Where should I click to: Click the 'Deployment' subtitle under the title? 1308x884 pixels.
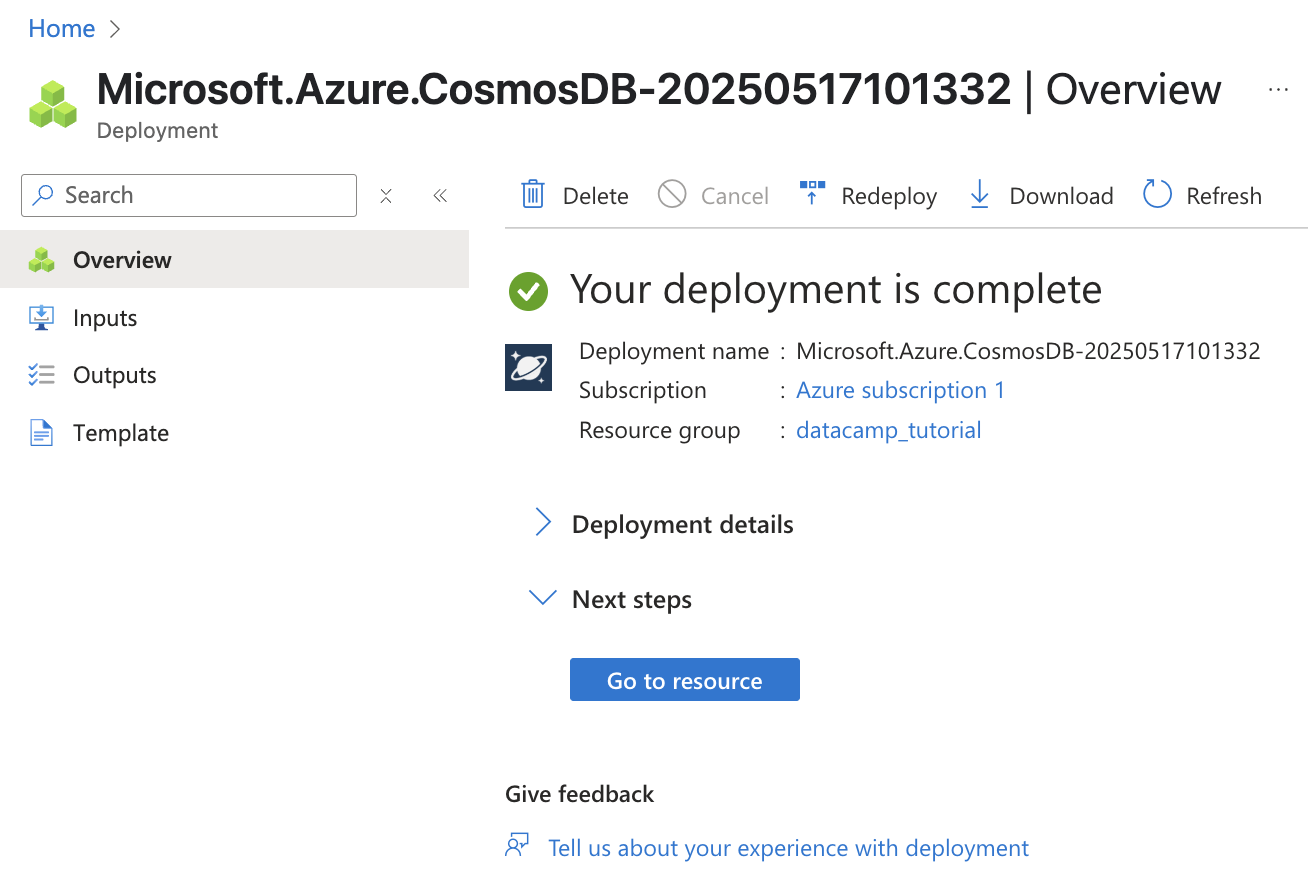[158, 130]
